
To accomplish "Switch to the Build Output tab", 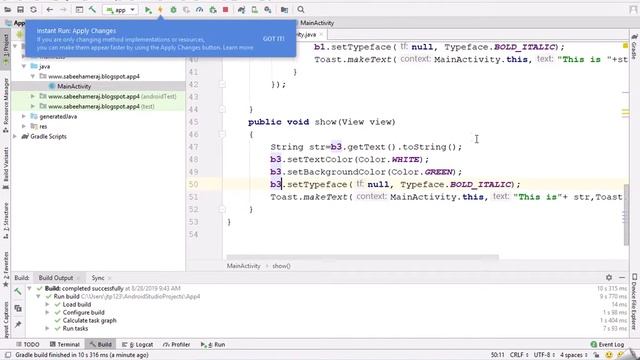I will click(56, 278).
